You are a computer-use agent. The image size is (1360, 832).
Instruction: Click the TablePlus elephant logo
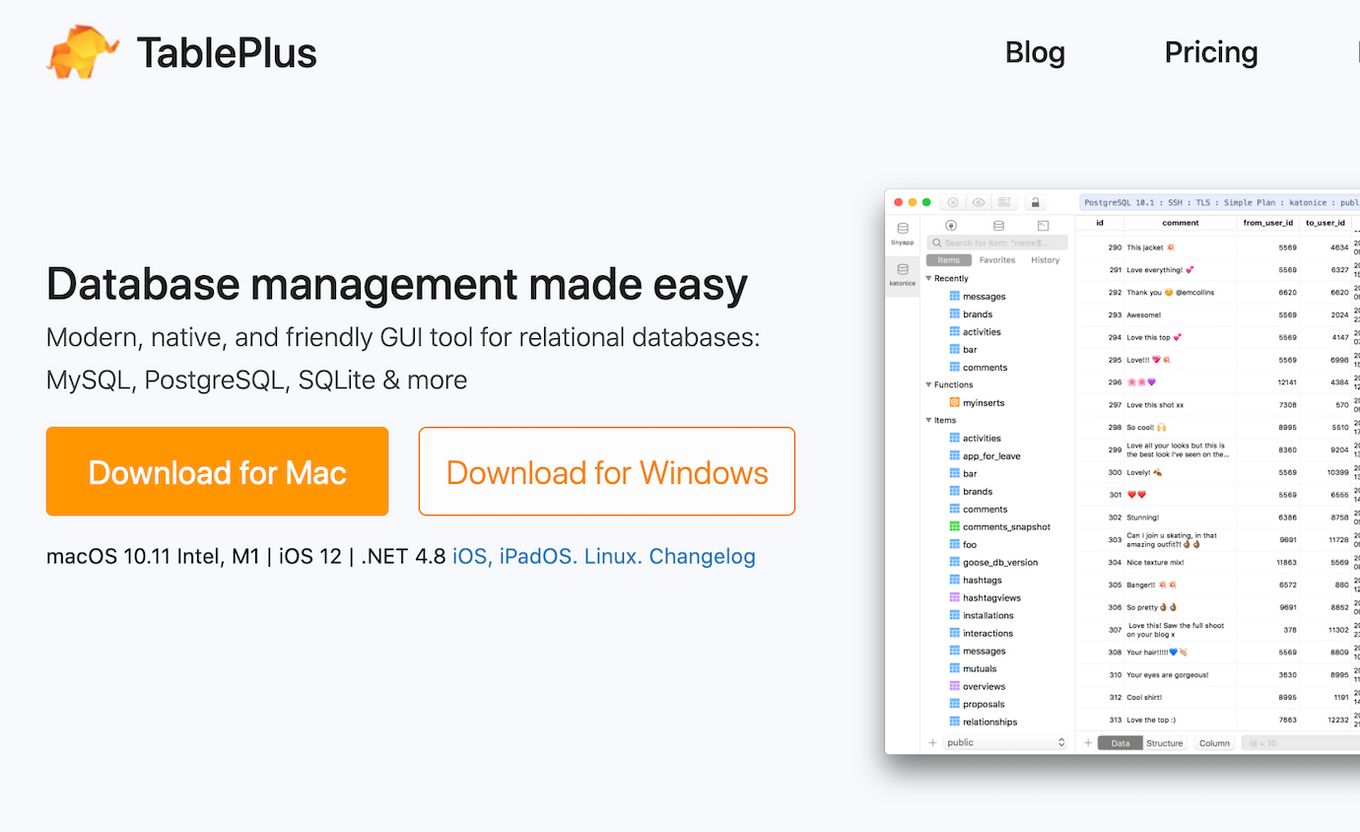coord(78,51)
